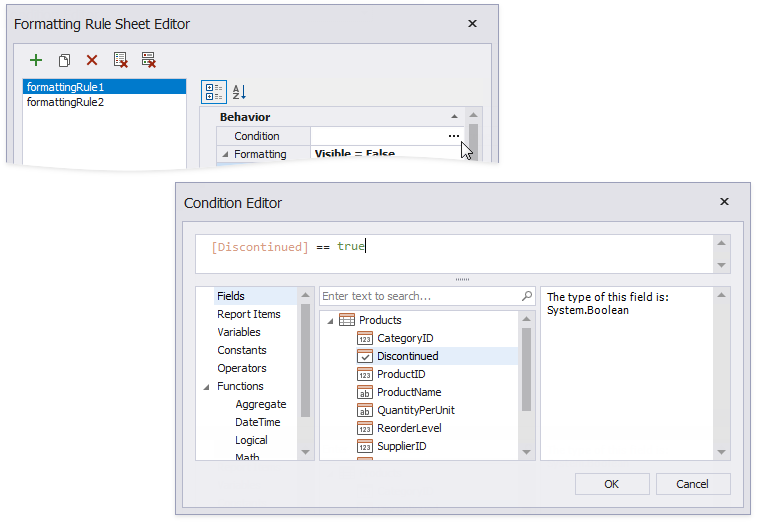Click the Visible = False formatting value
761x523 pixels.
[x=355, y=154]
